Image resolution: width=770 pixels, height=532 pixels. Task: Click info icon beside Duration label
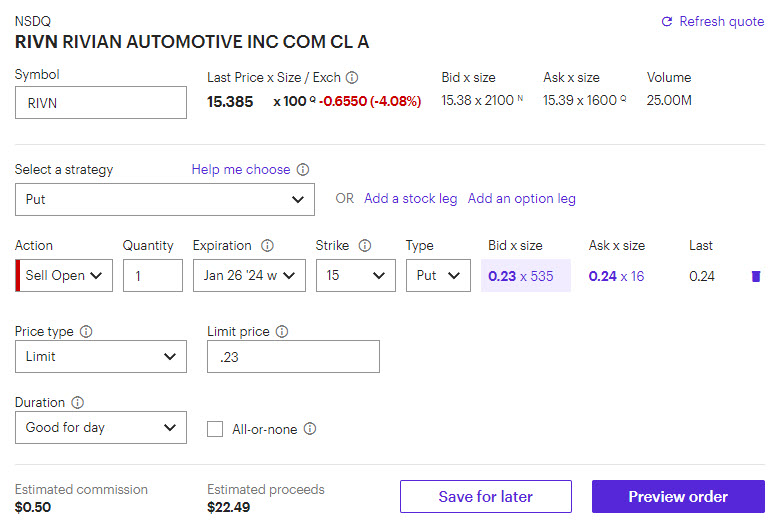(78, 403)
